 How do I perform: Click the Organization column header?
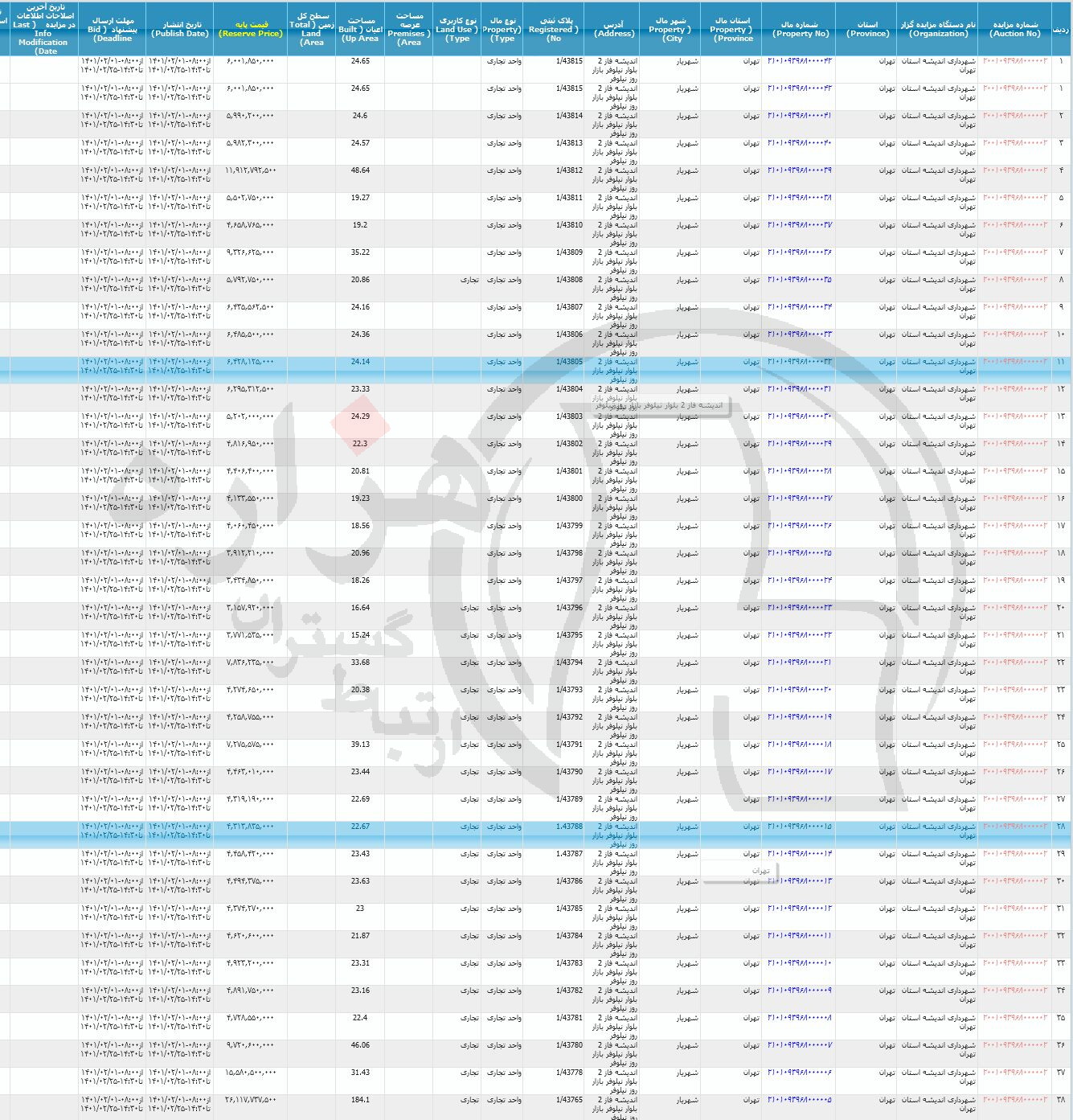pos(937,29)
